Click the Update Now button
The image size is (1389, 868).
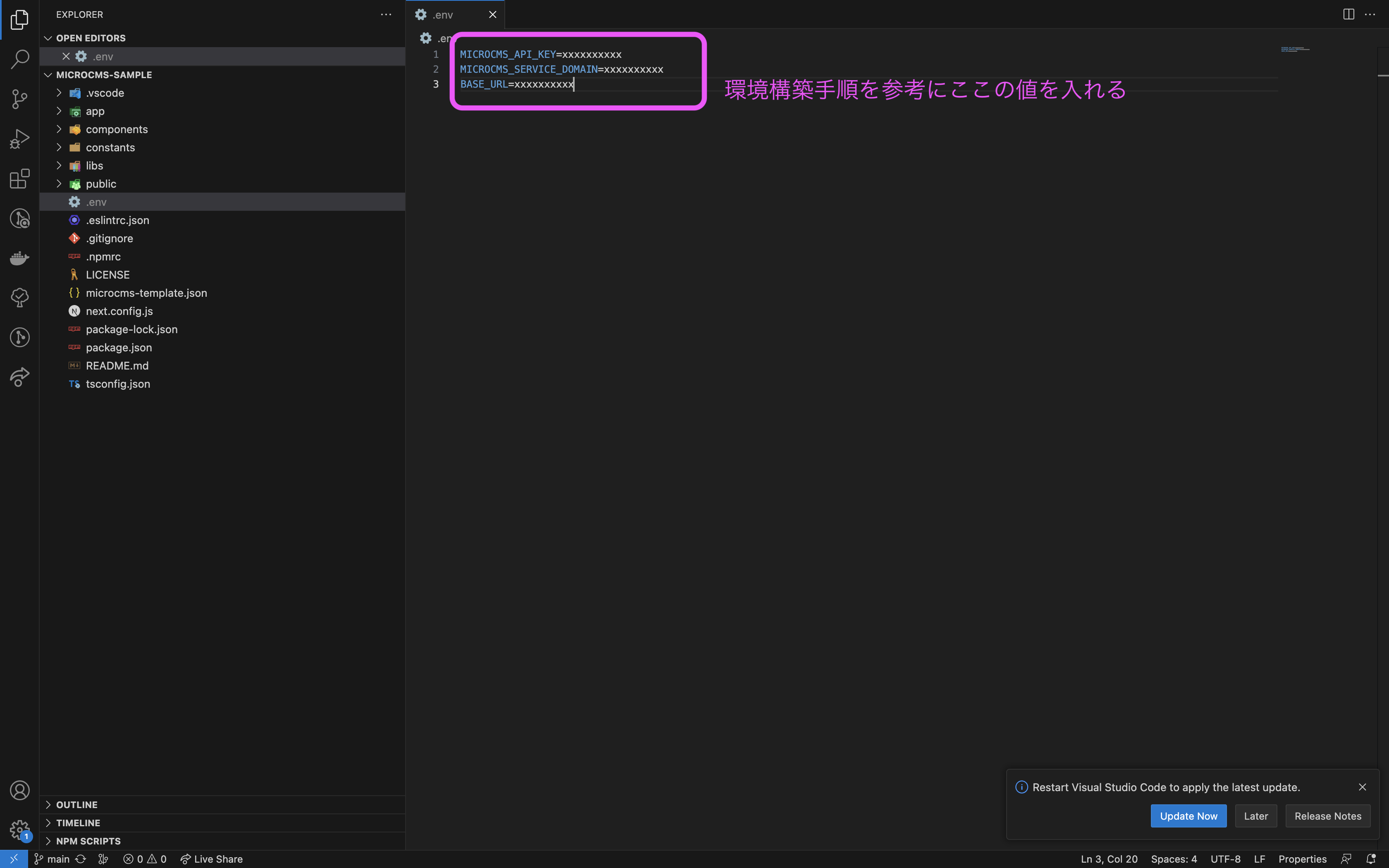[1188, 816]
